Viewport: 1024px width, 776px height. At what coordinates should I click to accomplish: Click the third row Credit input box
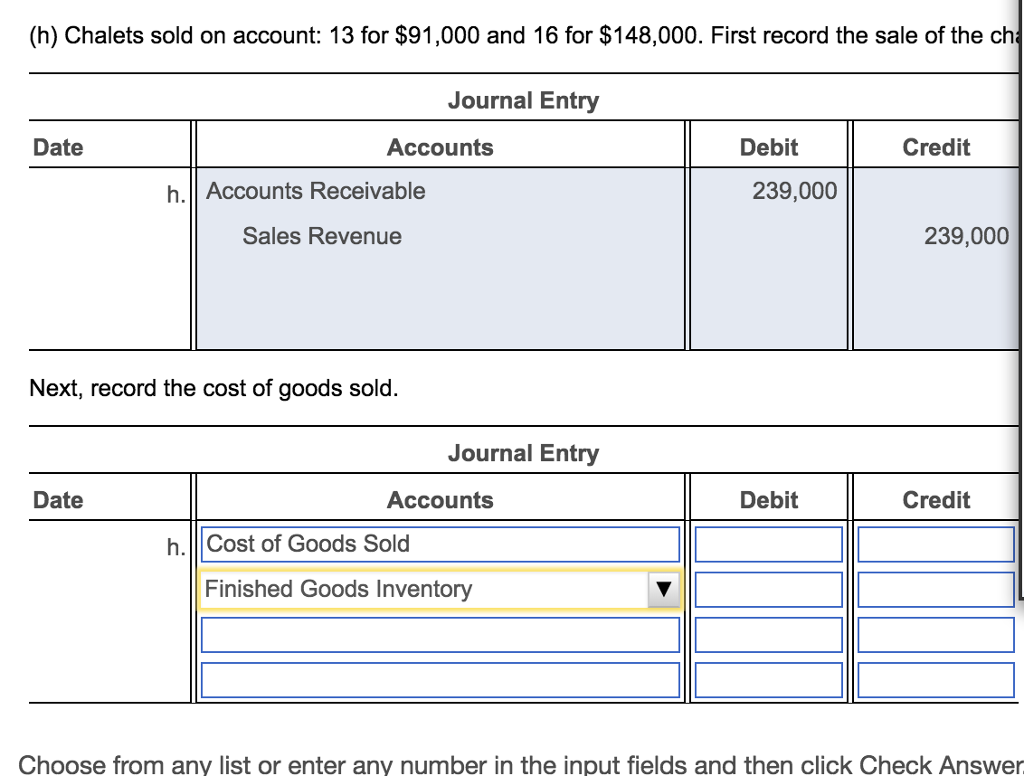(x=936, y=634)
